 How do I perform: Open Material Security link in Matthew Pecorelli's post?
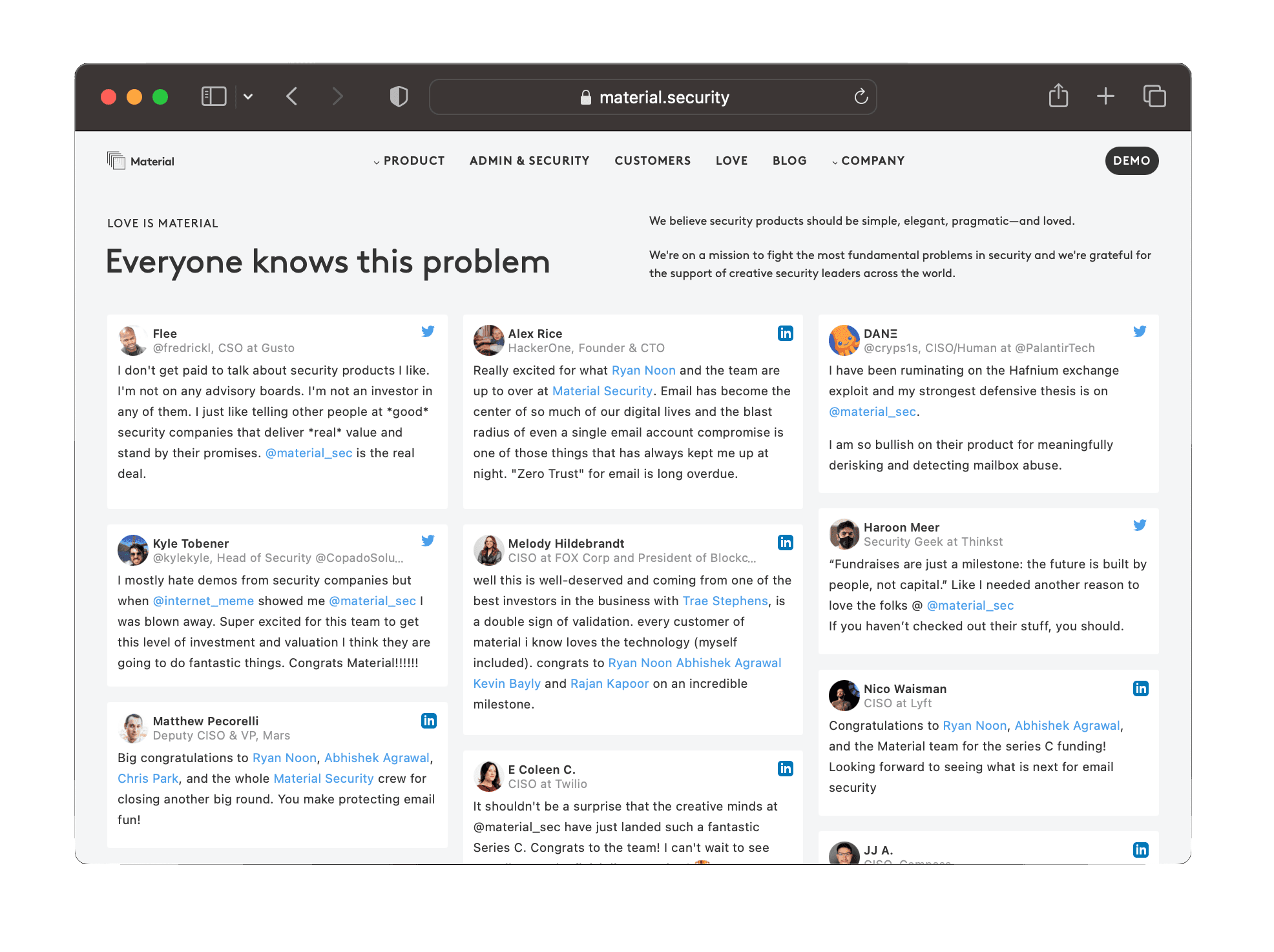click(324, 779)
